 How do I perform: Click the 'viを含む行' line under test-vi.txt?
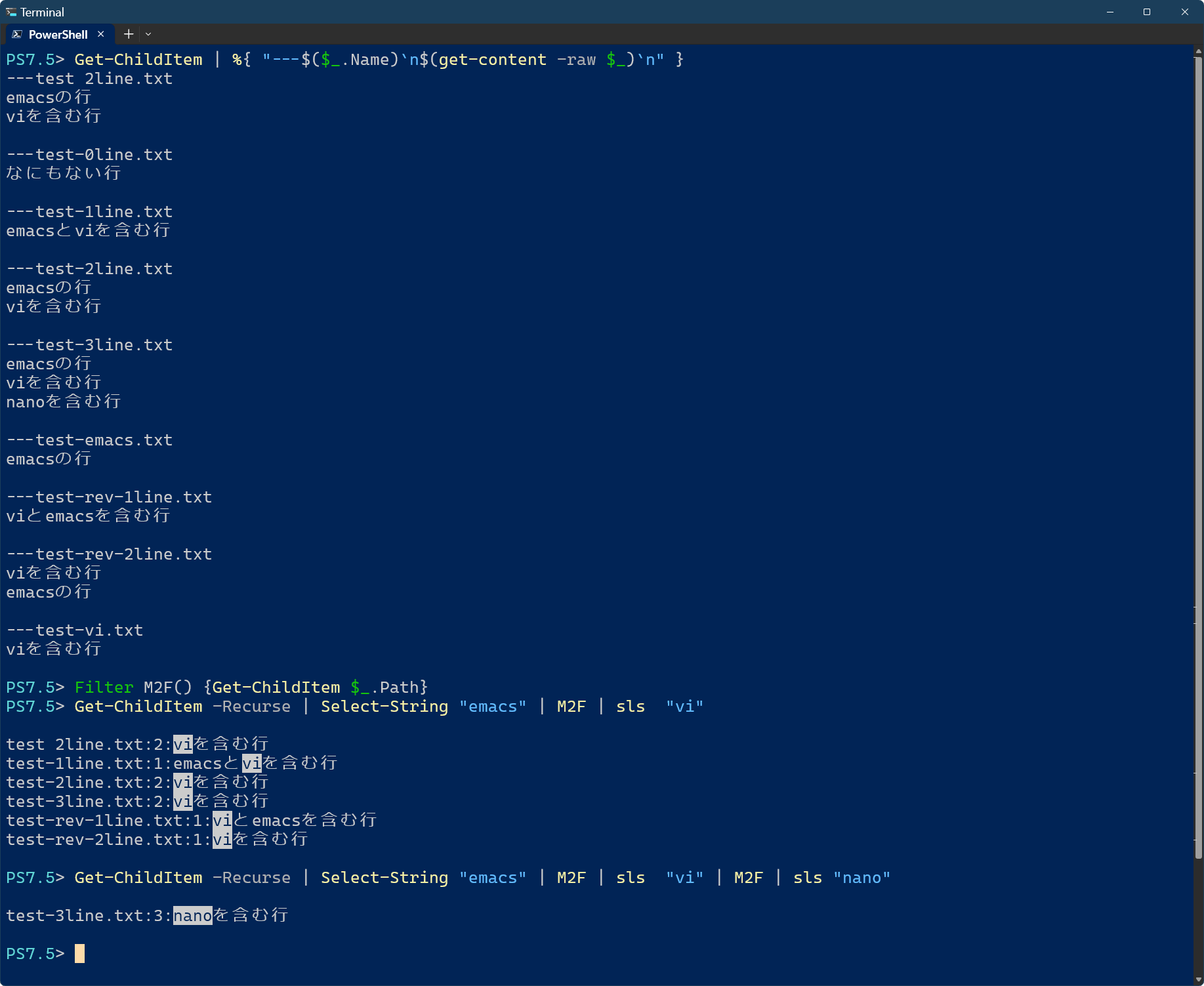(54, 649)
